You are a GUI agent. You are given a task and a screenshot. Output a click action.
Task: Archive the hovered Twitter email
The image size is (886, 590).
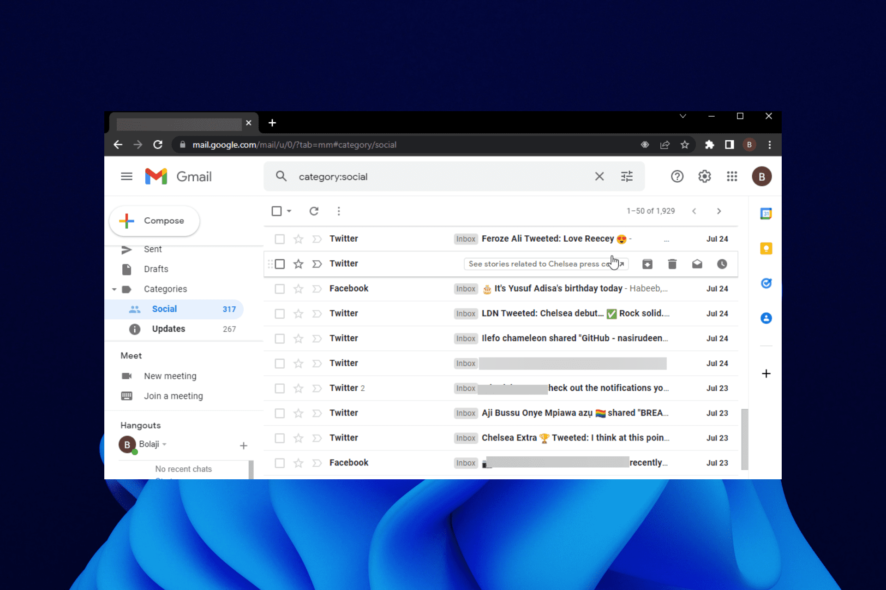tap(647, 264)
